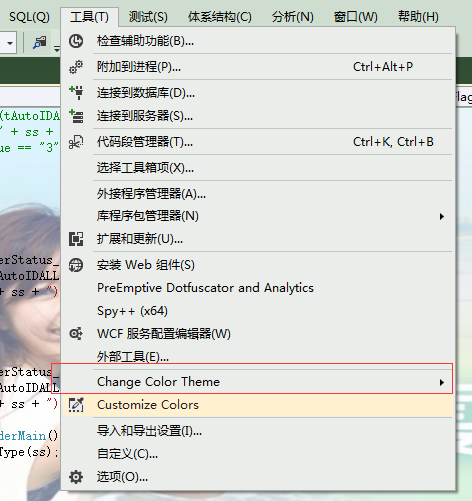Screen dimensions: 472x501
Task: Choose 检查辅助功能(B)... entry
Action: [x=257, y=41]
